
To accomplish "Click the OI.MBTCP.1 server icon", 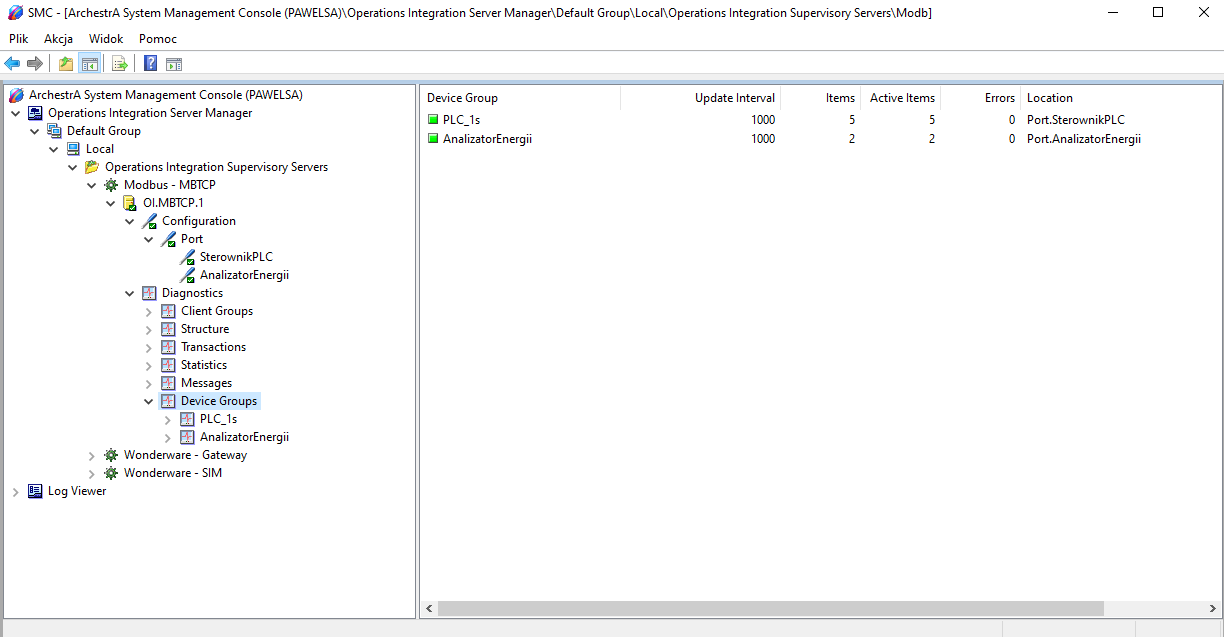I will [x=131, y=203].
